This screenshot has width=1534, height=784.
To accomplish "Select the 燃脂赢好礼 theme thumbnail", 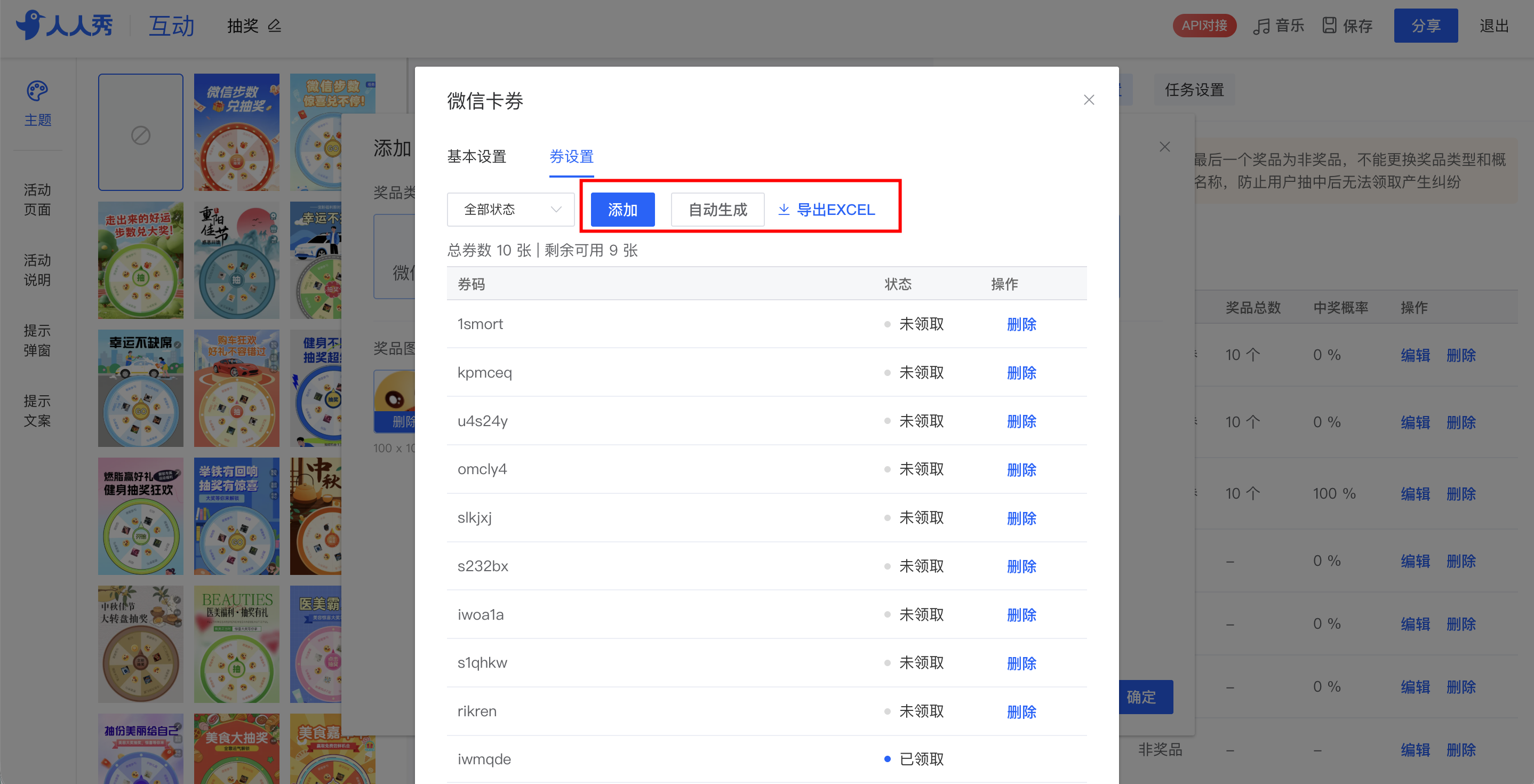I will point(140,516).
